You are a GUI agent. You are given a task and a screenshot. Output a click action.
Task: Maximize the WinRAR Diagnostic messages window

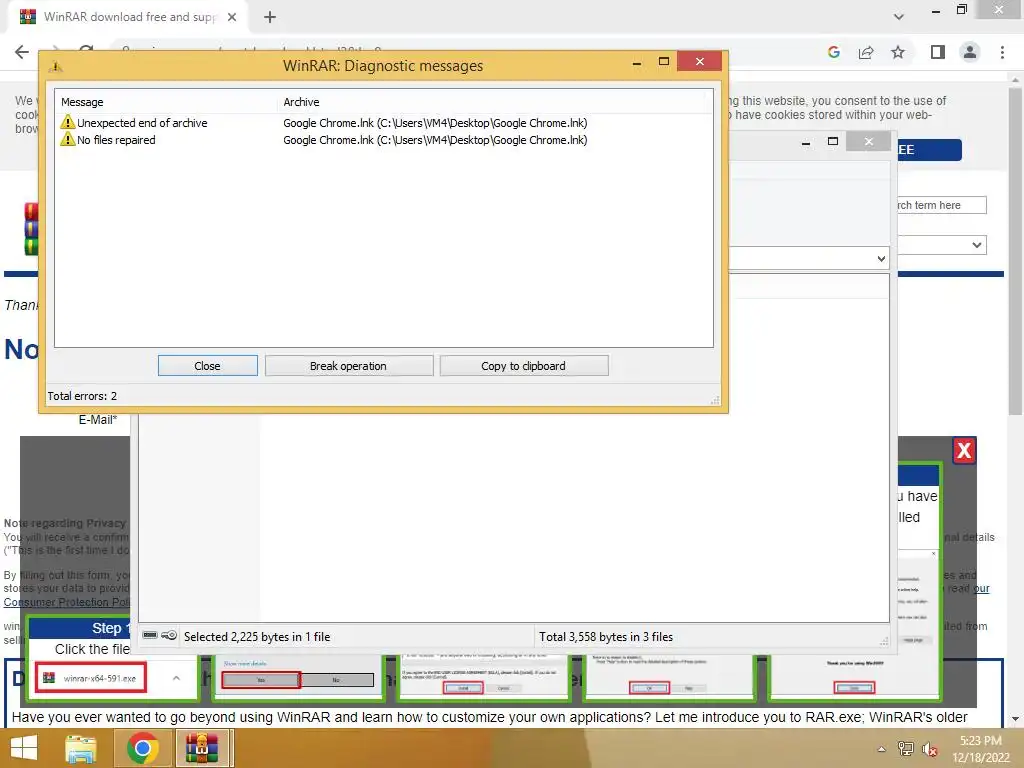(664, 61)
